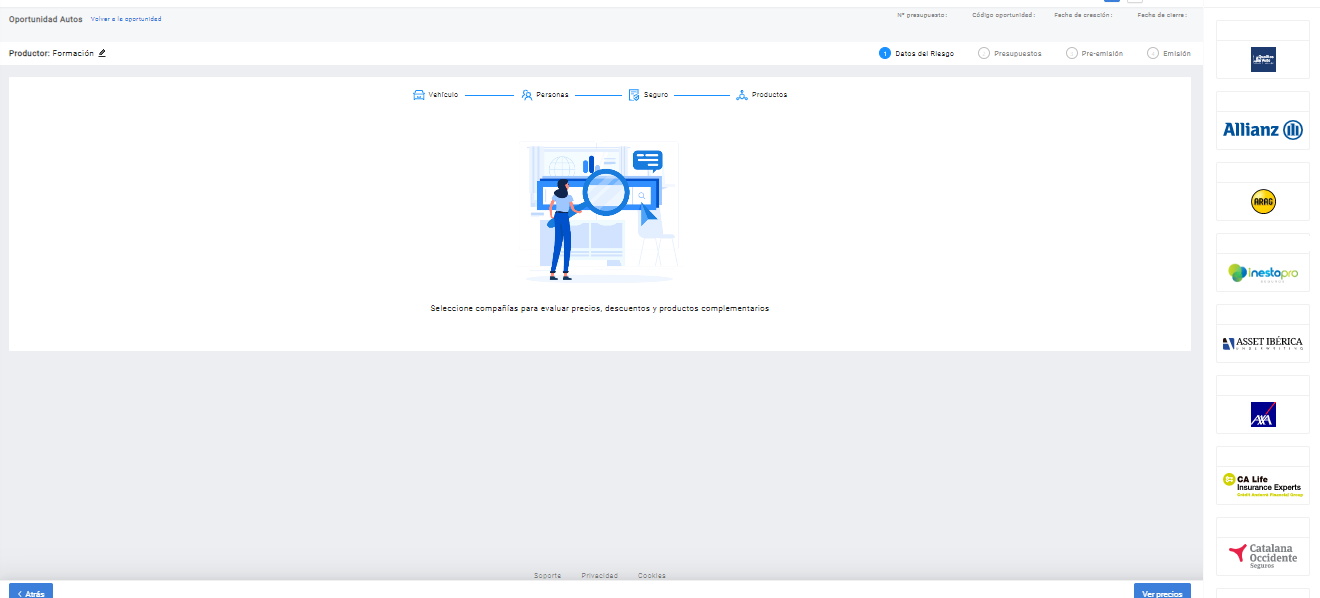This screenshot has width=1320, height=598.
Task: Open the Cookies footer link
Action: pos(652,576)
